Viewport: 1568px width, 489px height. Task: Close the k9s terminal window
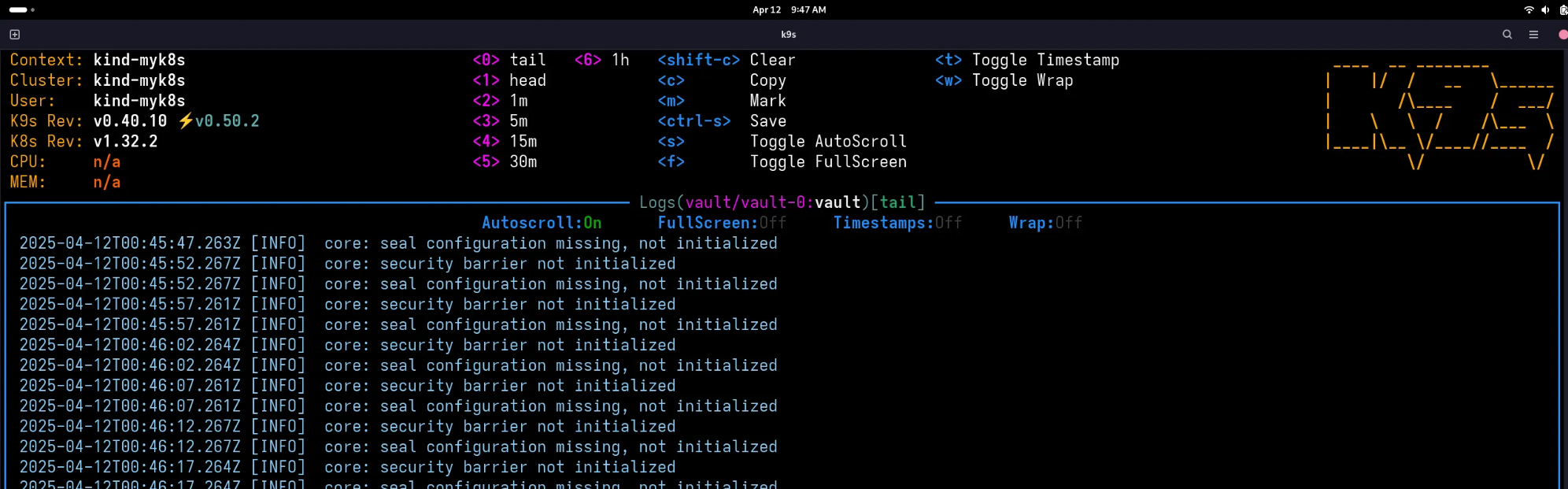(x=1562, y=35)
